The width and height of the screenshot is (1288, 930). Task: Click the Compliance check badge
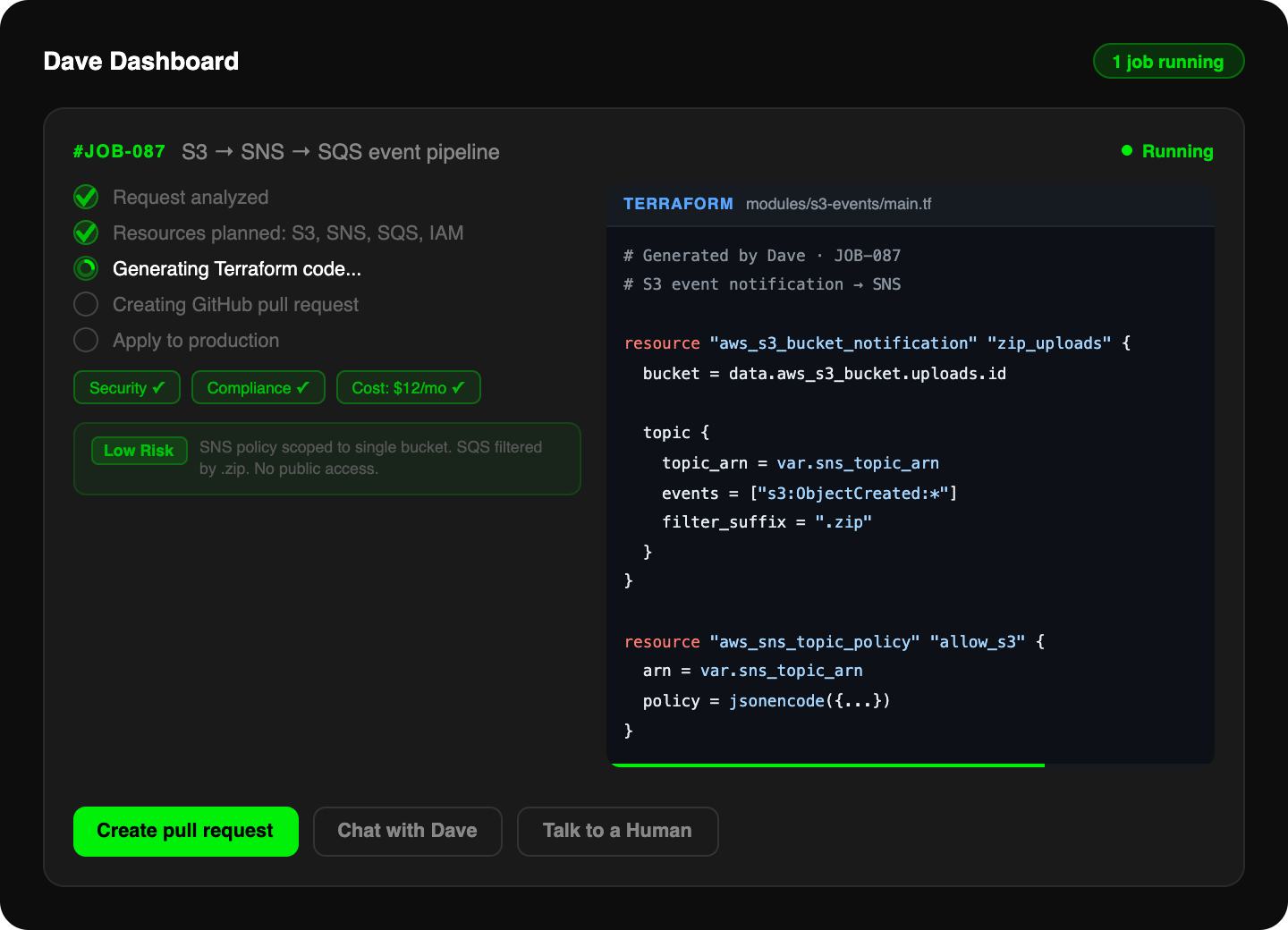click(x=258, y=387)
